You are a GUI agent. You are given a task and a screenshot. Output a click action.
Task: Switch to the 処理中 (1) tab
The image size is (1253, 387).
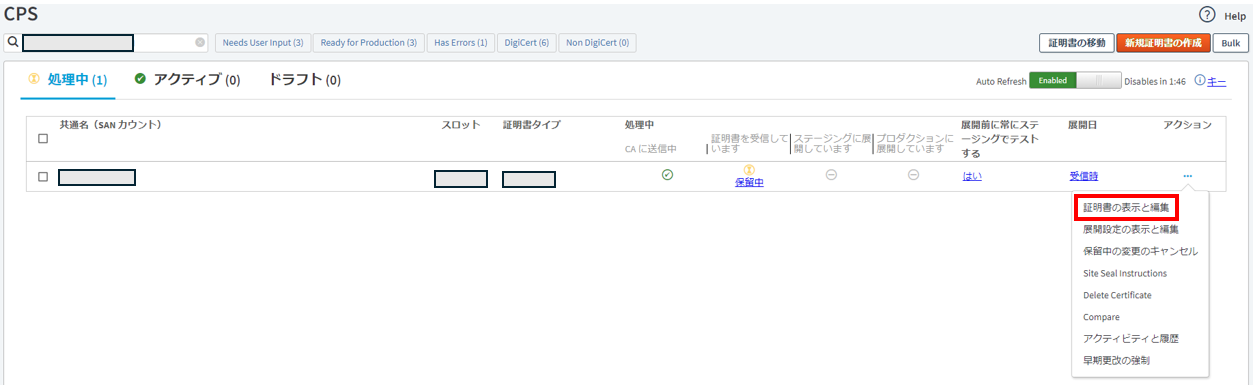pos(68,80)
